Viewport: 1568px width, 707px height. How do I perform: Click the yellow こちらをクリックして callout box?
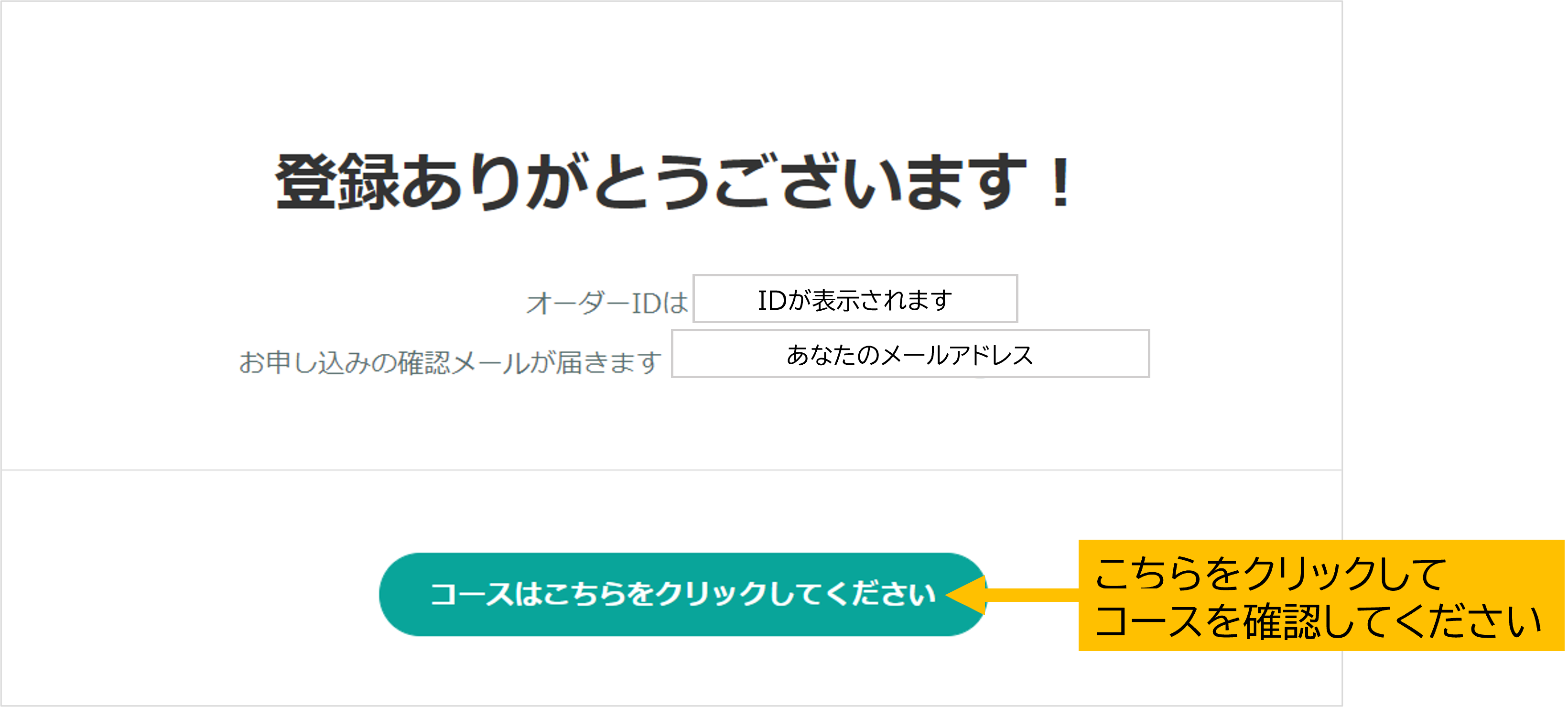point(1321,595)
